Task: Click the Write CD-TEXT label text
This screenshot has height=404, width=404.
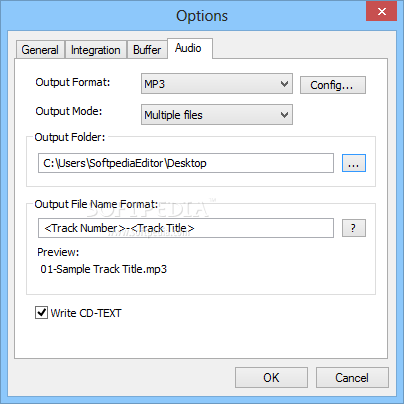Action: click(x=86, y=313)
